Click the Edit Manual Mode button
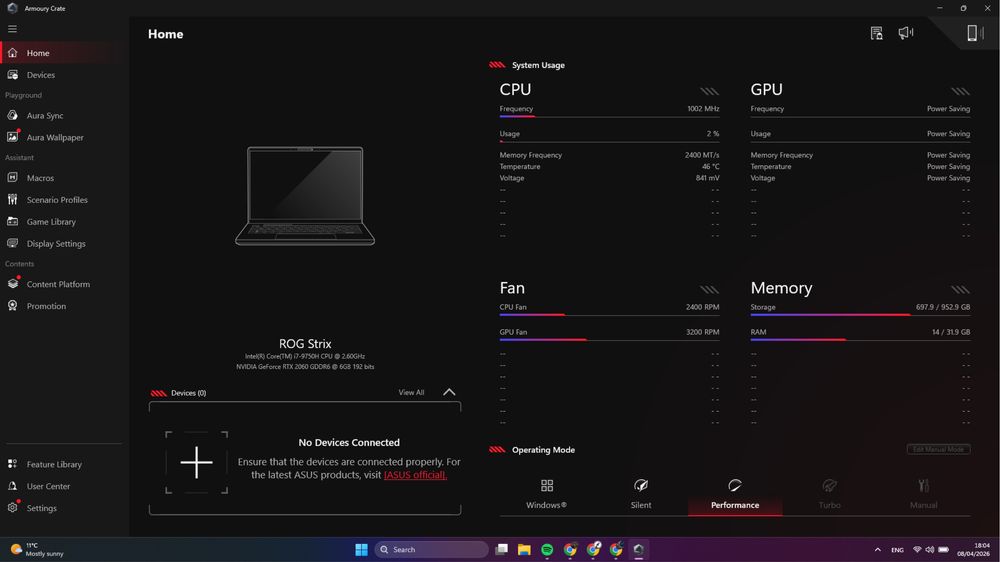 (x=938, y=449)
